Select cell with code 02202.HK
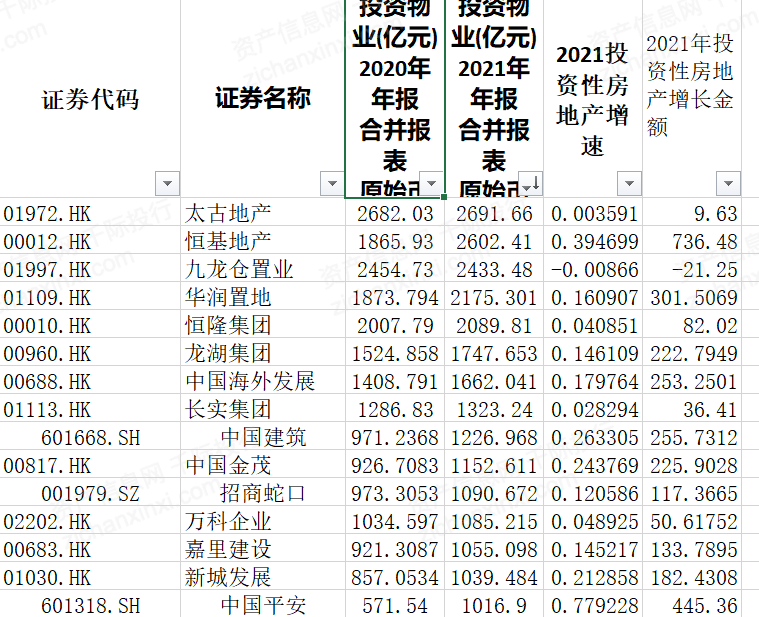Screen dimensions: 759x617 coord(90,521)
